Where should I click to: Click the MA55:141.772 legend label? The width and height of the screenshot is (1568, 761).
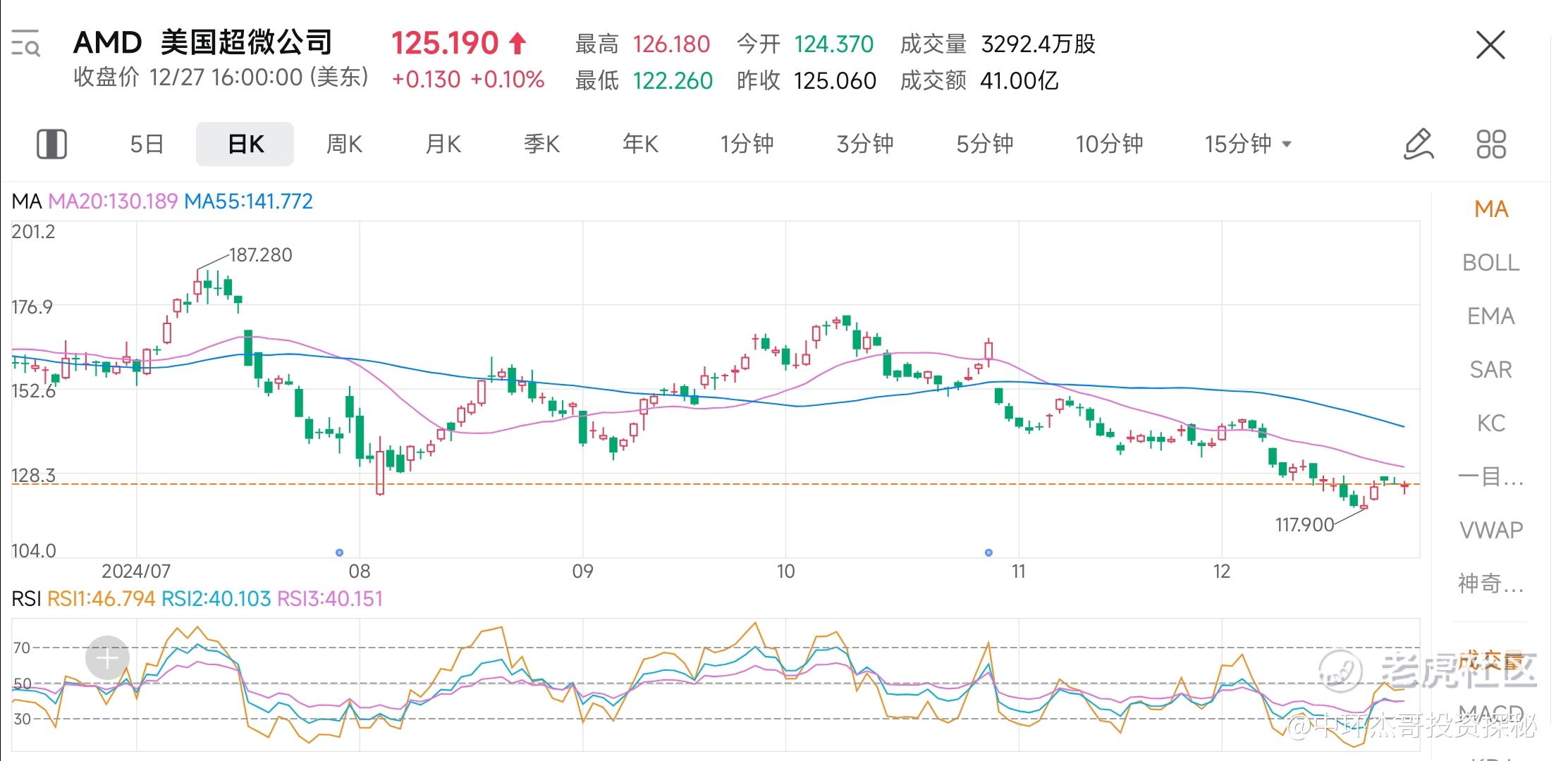tap(248, 202)
